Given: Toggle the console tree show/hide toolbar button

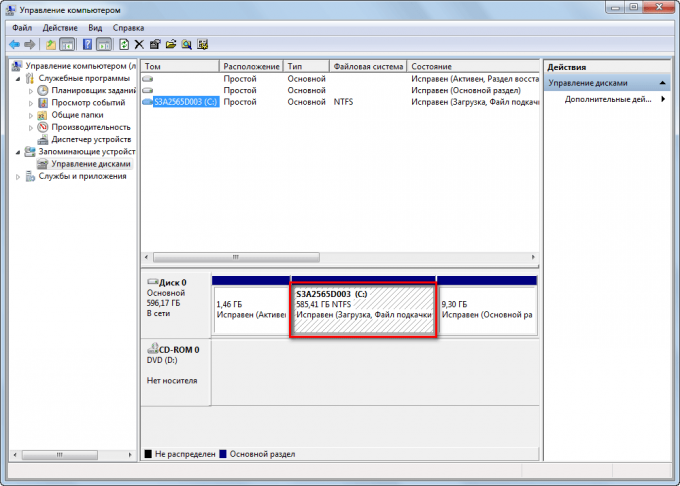Looking at the screenshot, I should coord(67,45).
